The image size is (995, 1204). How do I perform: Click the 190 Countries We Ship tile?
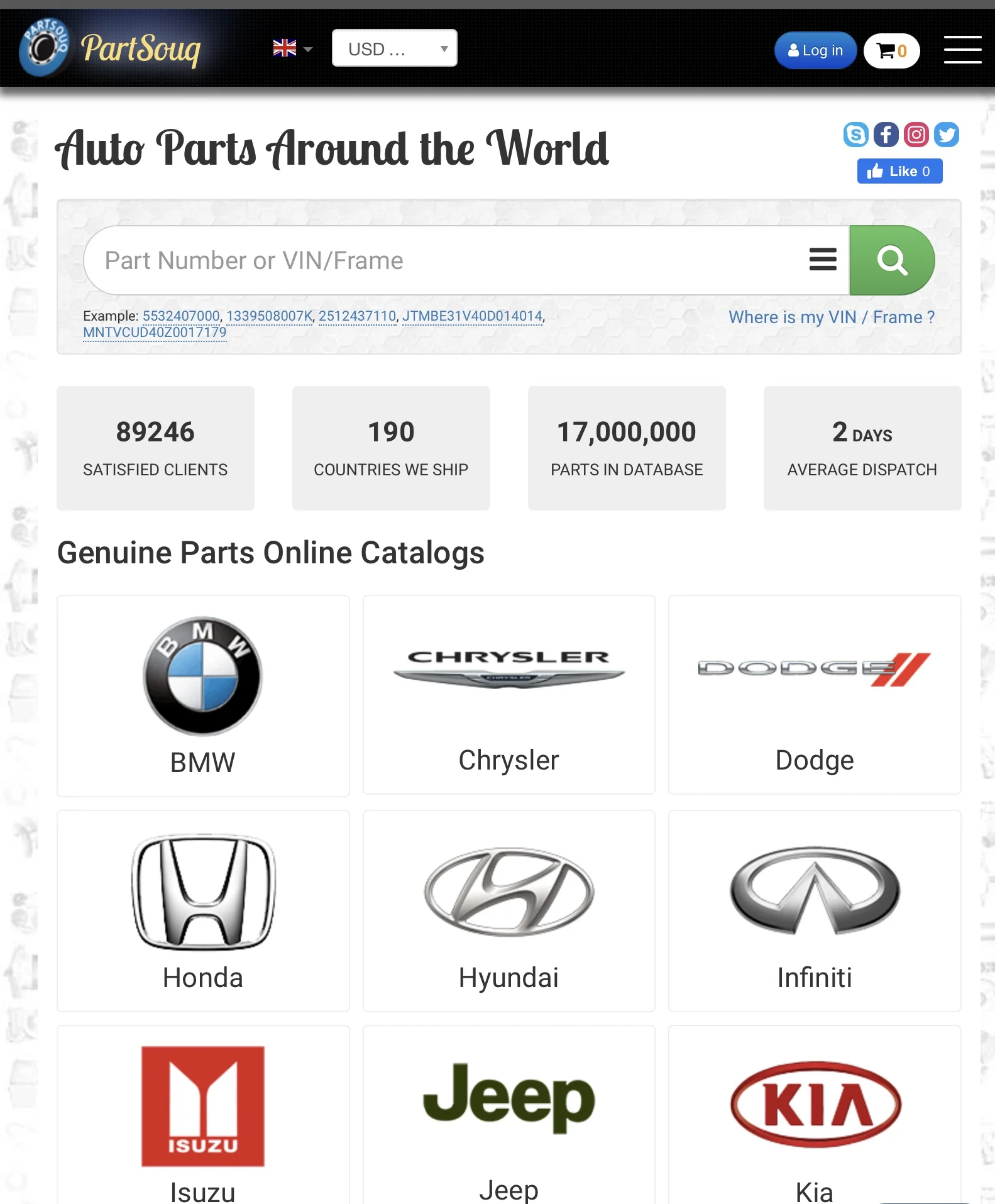391,448
